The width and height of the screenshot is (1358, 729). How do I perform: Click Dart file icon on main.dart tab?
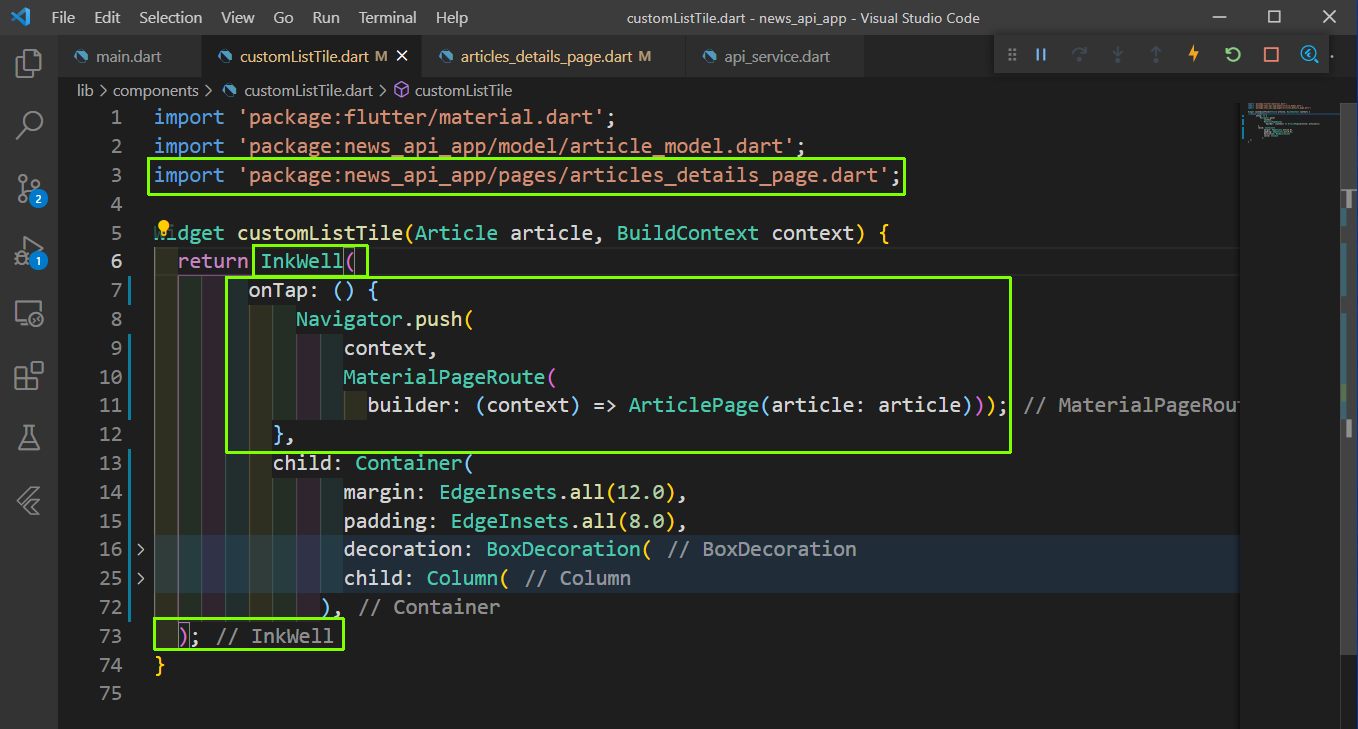coord(80,57)
